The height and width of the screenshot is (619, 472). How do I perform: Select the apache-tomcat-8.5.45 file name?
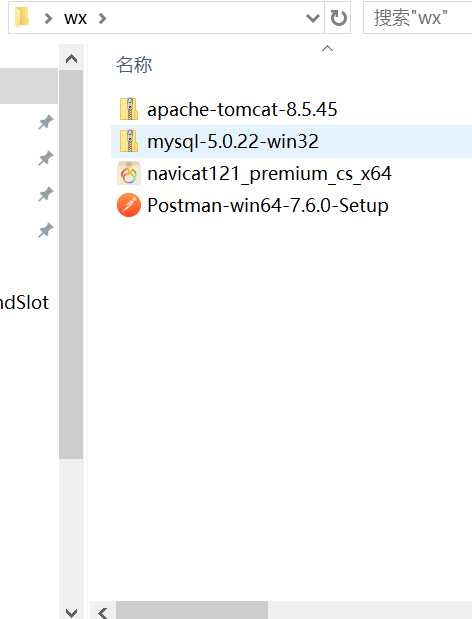pyautogui.click(x=242, y=109)
